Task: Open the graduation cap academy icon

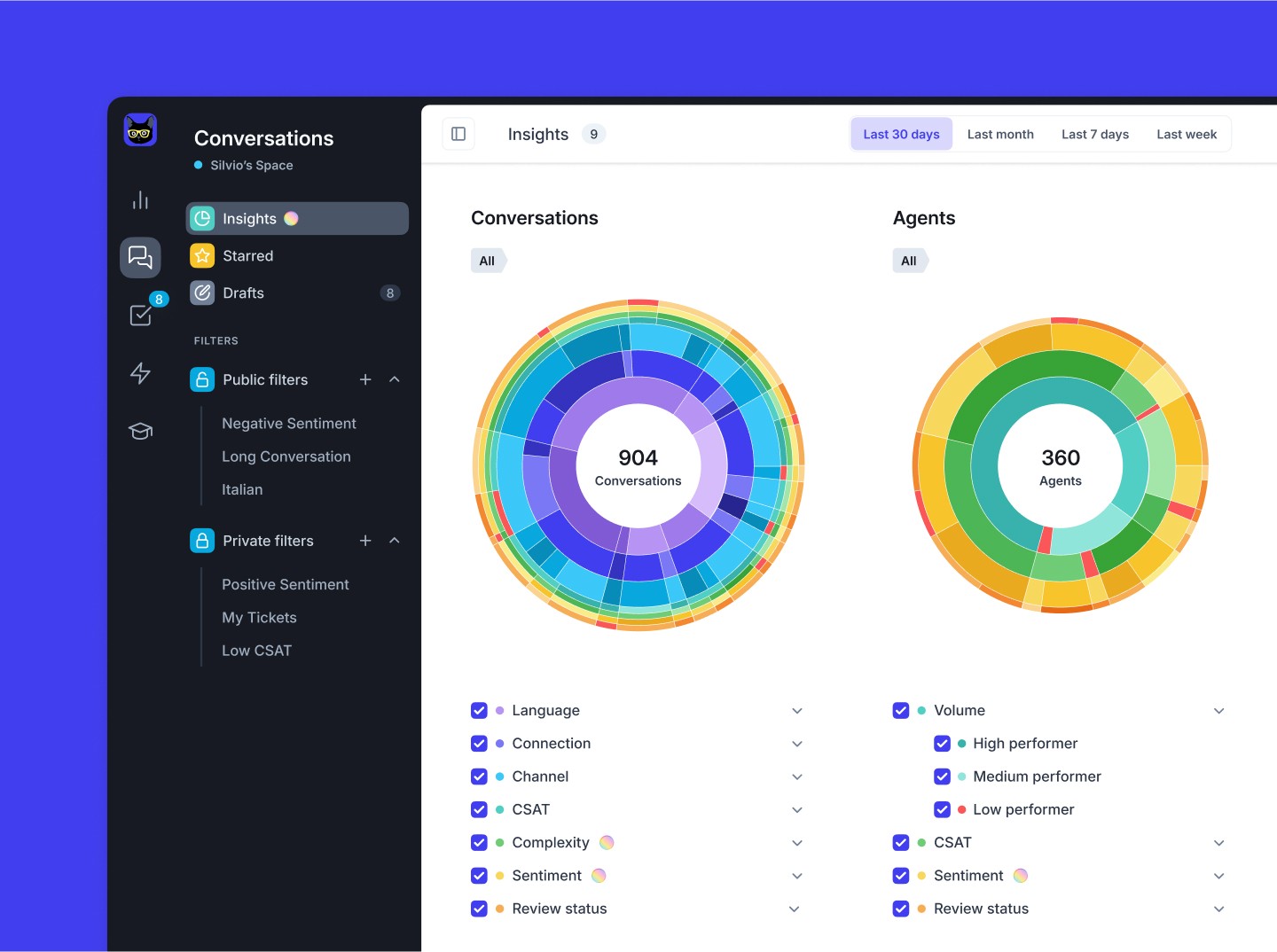Action: (x=140, y=431)
